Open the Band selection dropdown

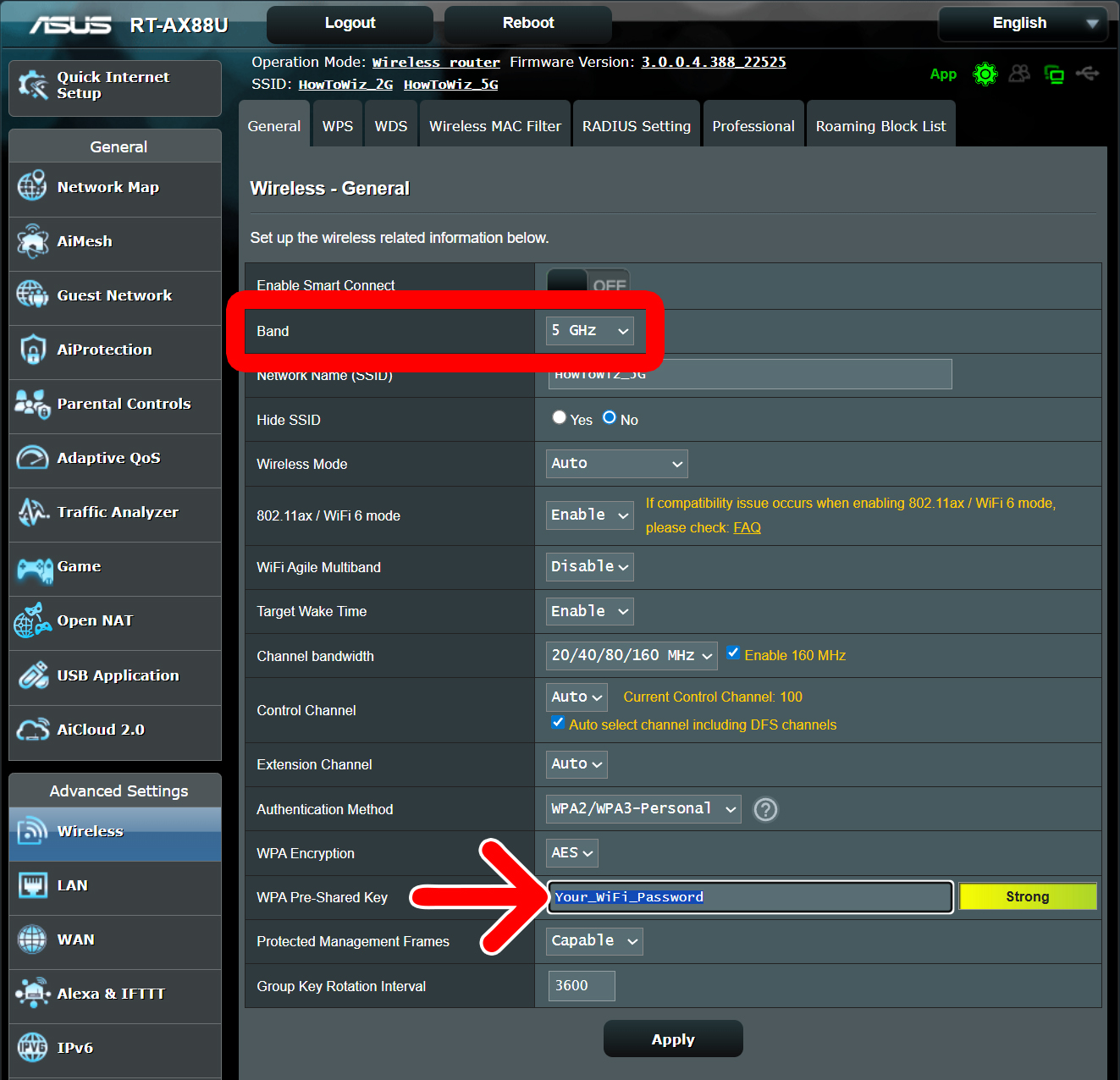(589, 330)
